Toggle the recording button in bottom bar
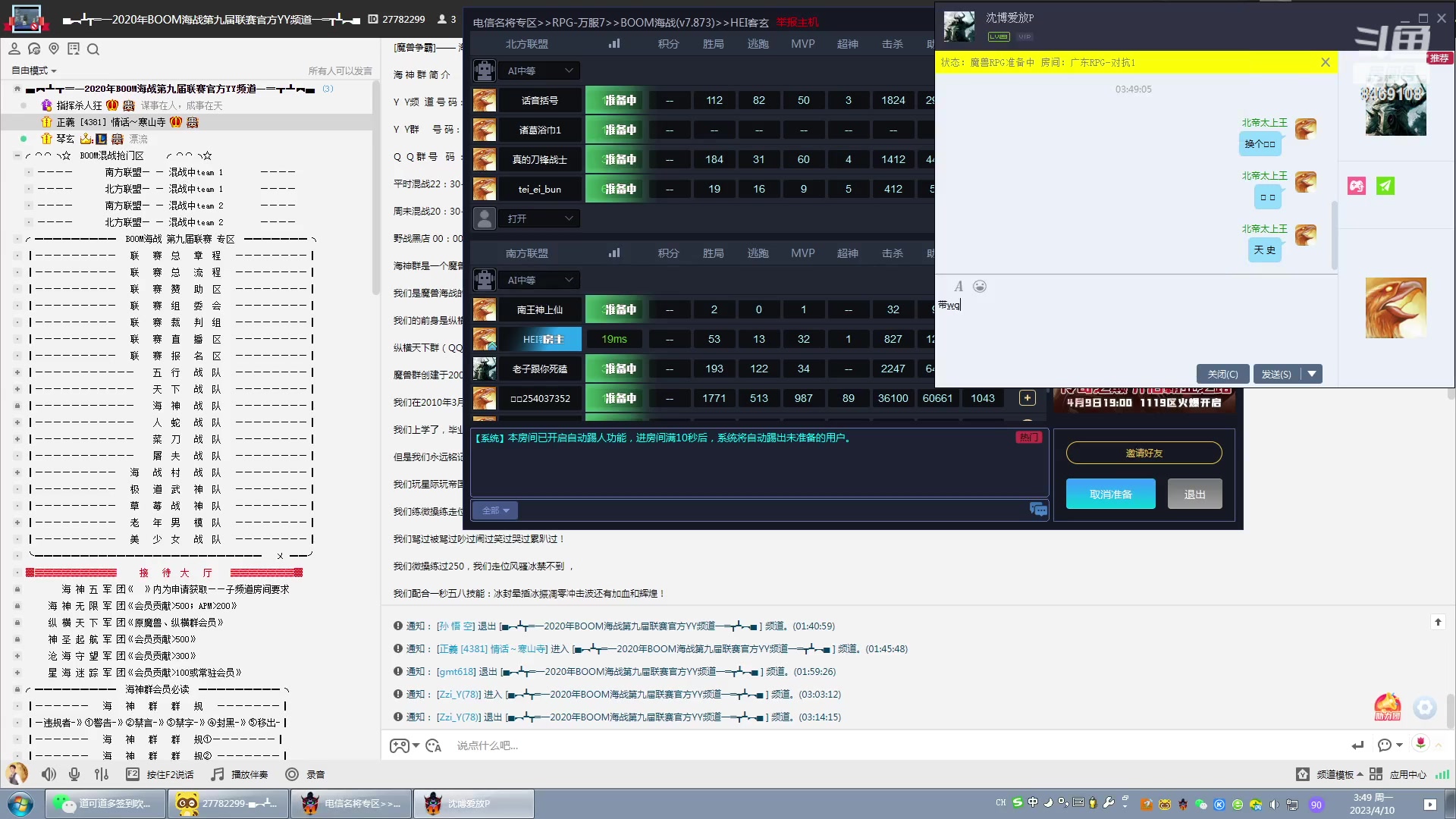The width and height of the screenshot is (1456, 819). (x=305, y=774)
